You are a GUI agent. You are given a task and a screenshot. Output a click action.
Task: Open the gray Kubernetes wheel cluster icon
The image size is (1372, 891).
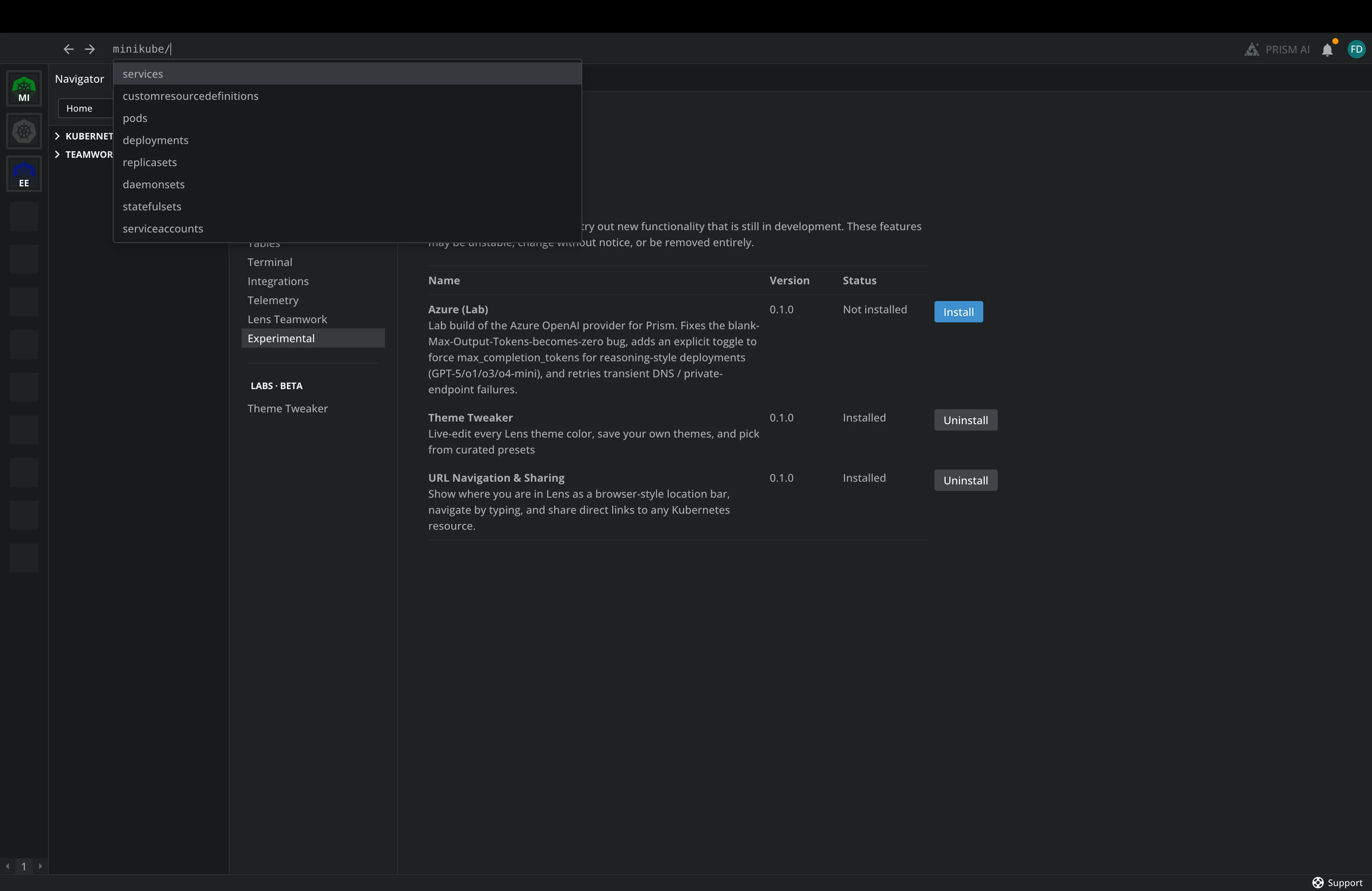24,131
